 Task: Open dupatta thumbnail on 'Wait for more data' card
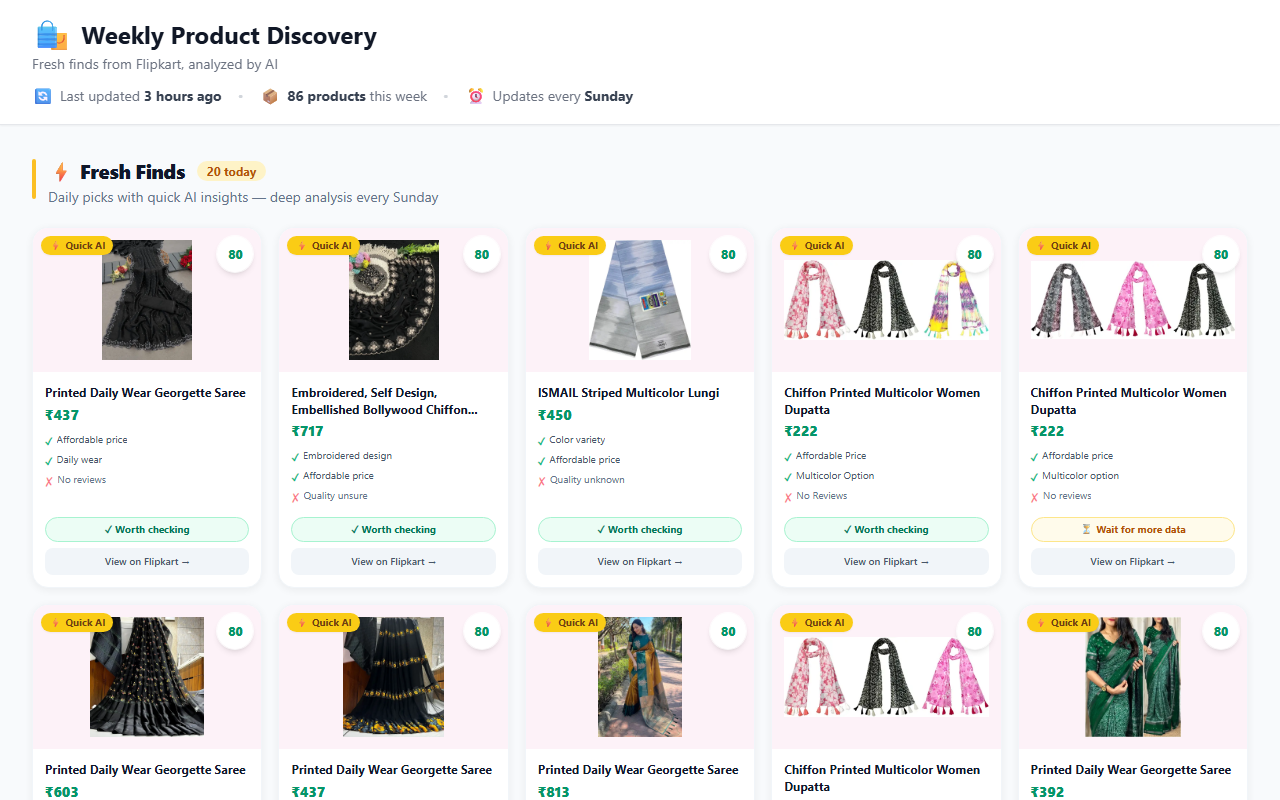1133,300
